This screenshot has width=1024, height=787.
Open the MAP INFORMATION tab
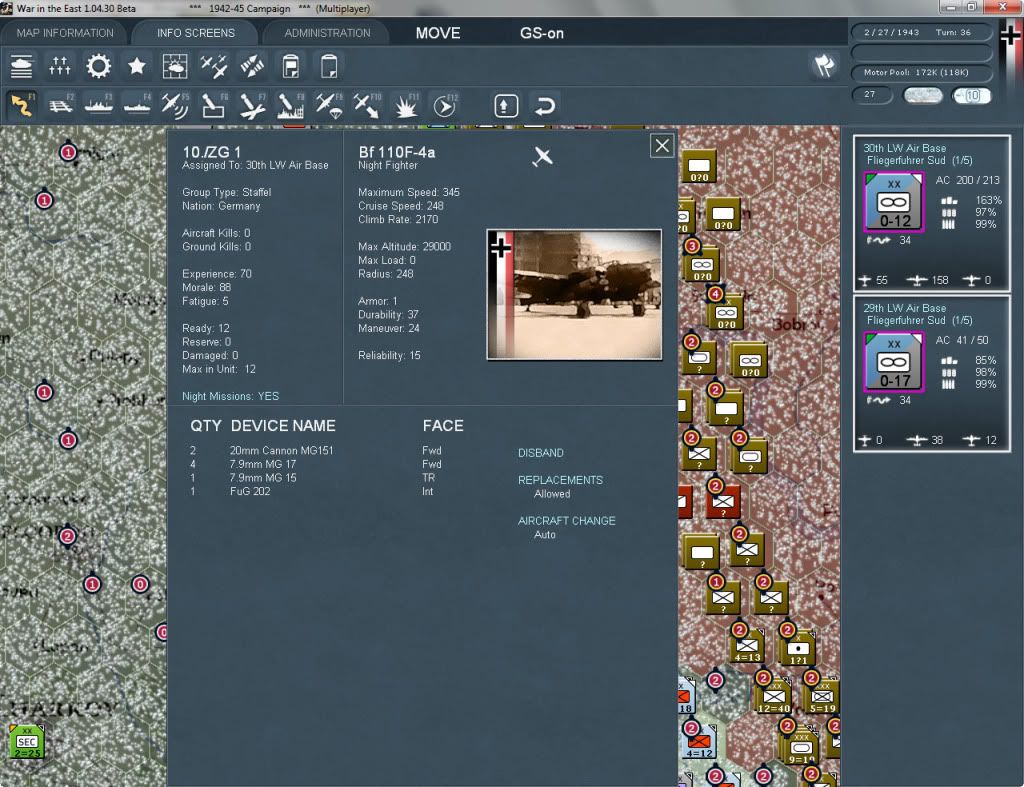click(65, 33)
